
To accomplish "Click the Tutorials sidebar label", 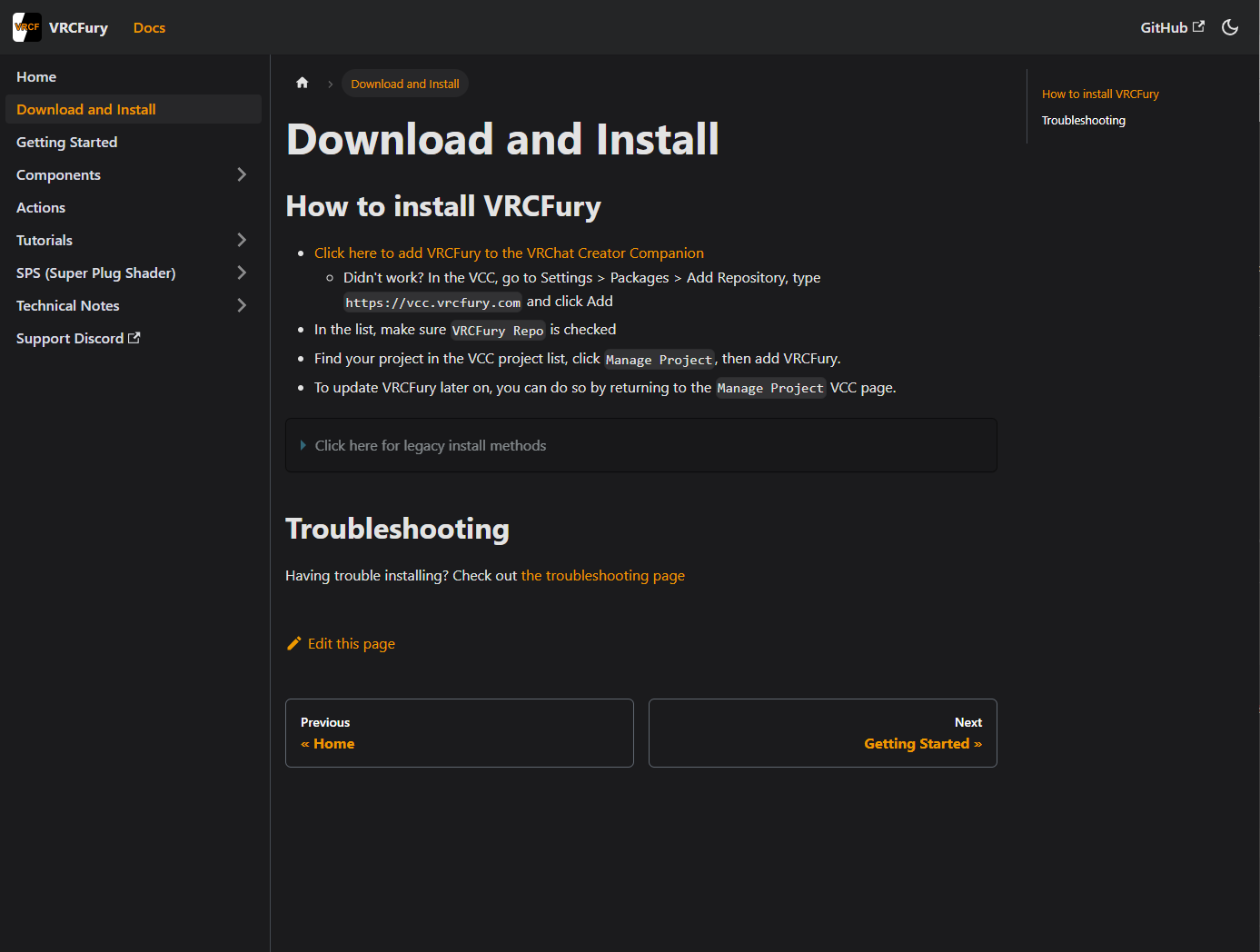I will pyautogui.click(x=45, y=240).
